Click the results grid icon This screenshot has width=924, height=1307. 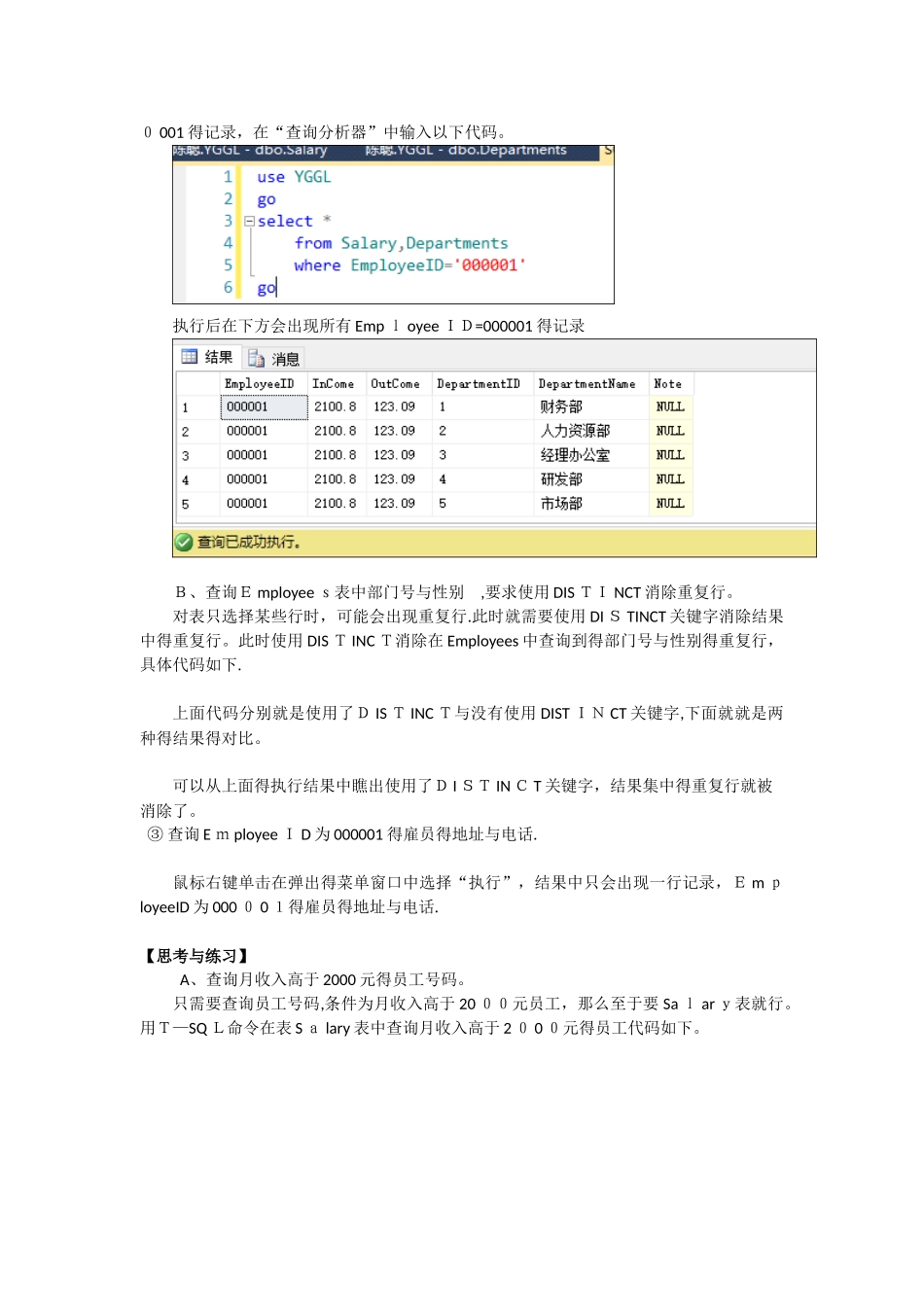190,357
